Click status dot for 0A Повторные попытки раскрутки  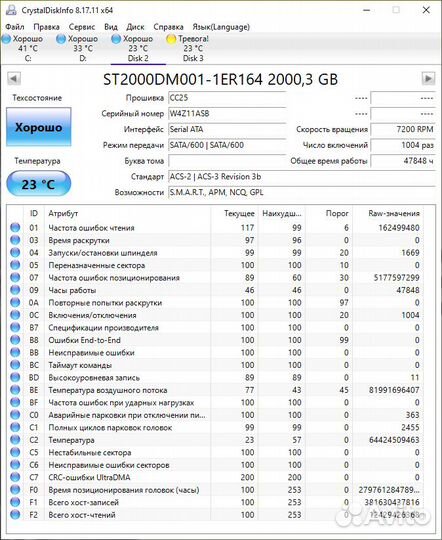(x=15, y=302)
